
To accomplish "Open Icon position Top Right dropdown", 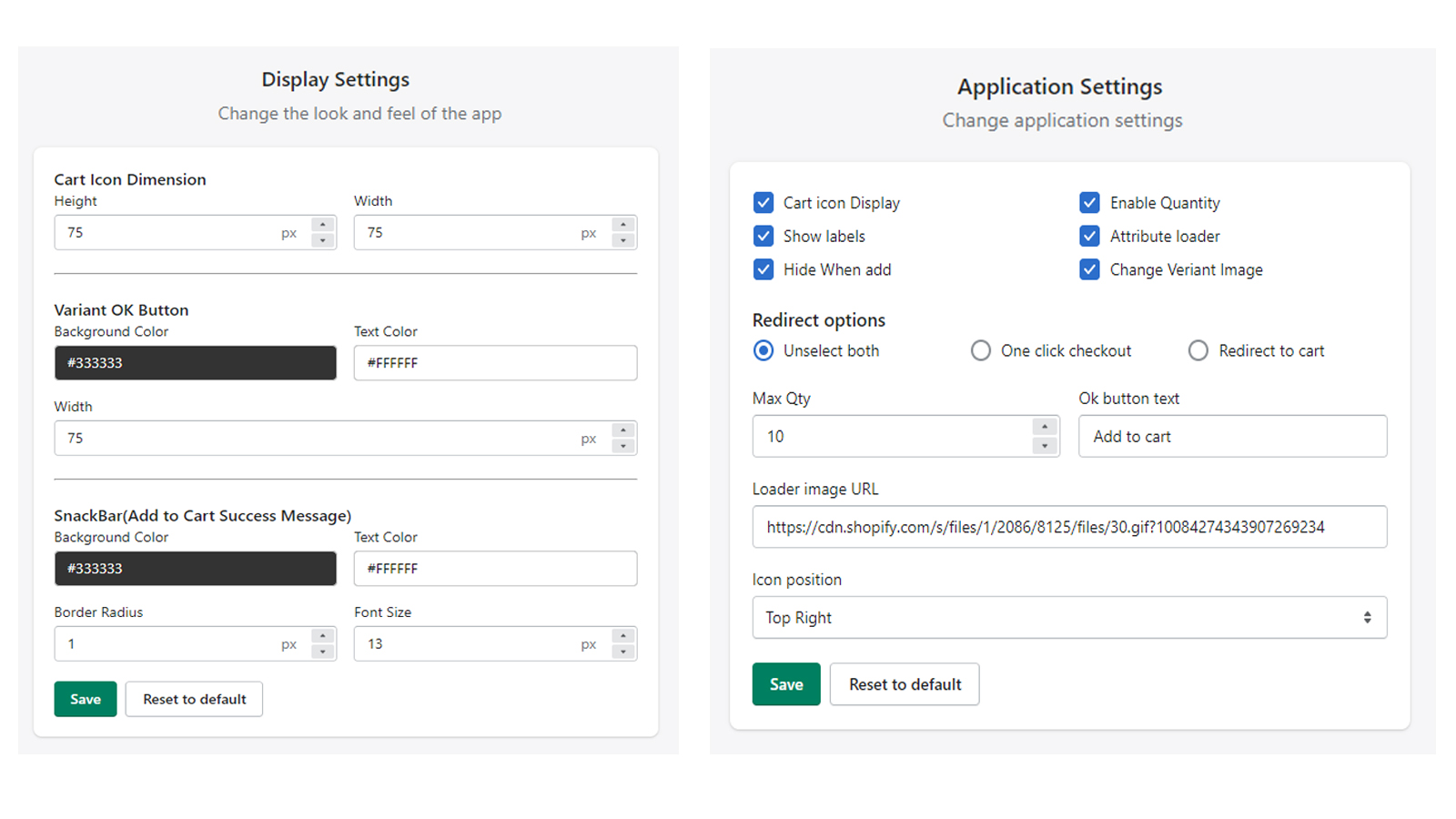I will click(1069, 618).
